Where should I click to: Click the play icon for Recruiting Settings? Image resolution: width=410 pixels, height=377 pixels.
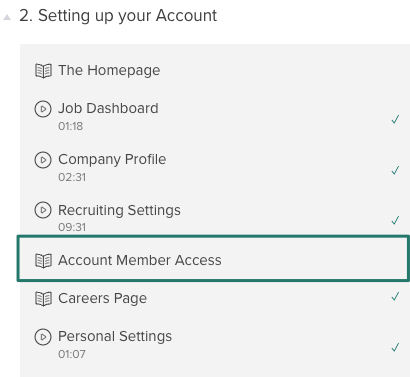(x=43, y=210)
